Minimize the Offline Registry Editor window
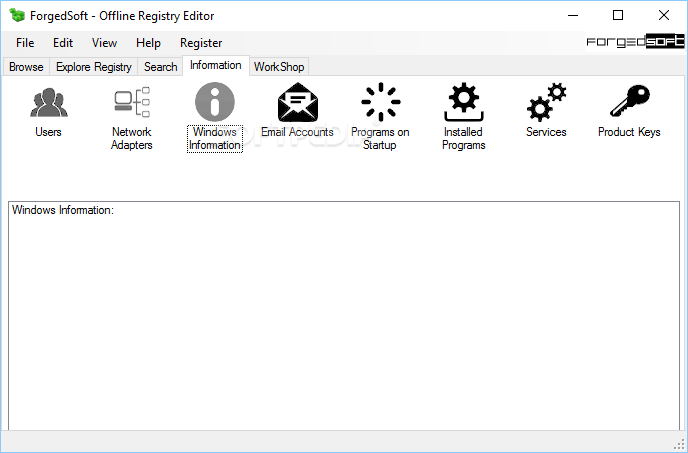Screen dimensions: 688x453 point(573,15)
